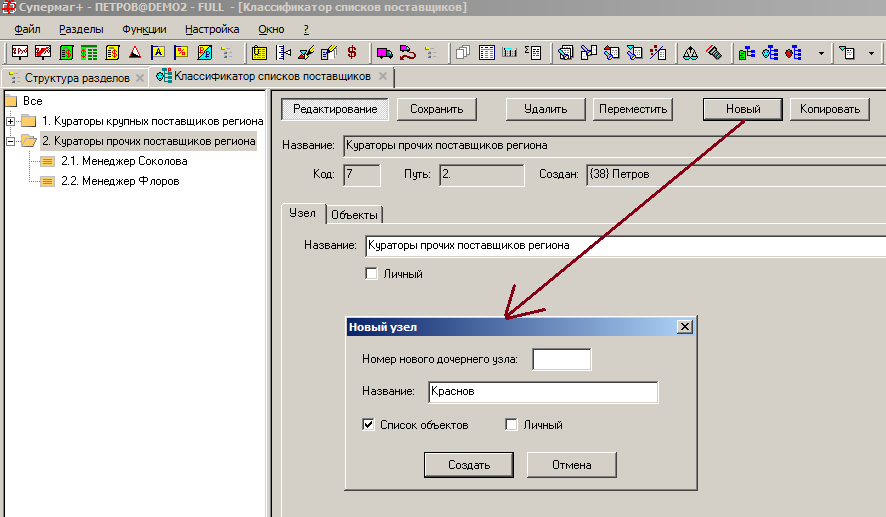The width and height of the screenshot is (886, 517).
Task: Open dropdown arrow after the cyan triangle document icon
Action: point(871,53)
